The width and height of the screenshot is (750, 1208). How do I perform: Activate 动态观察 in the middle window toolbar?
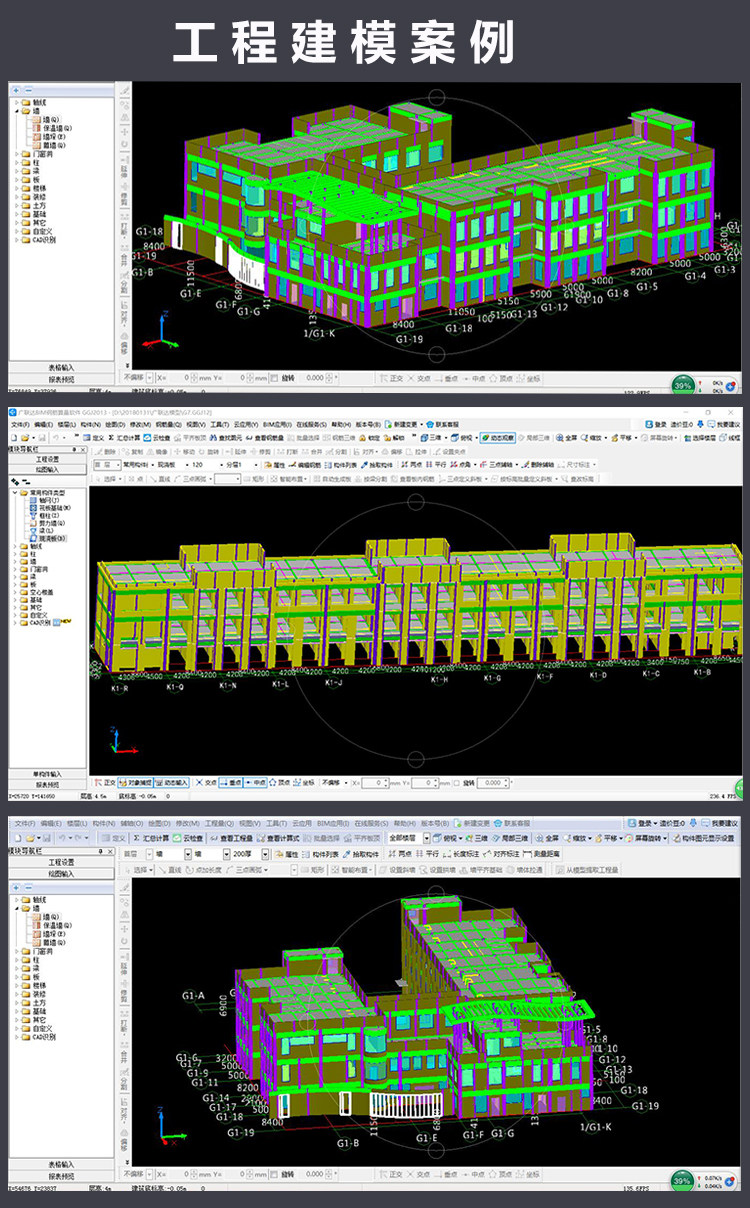(496, 437)
